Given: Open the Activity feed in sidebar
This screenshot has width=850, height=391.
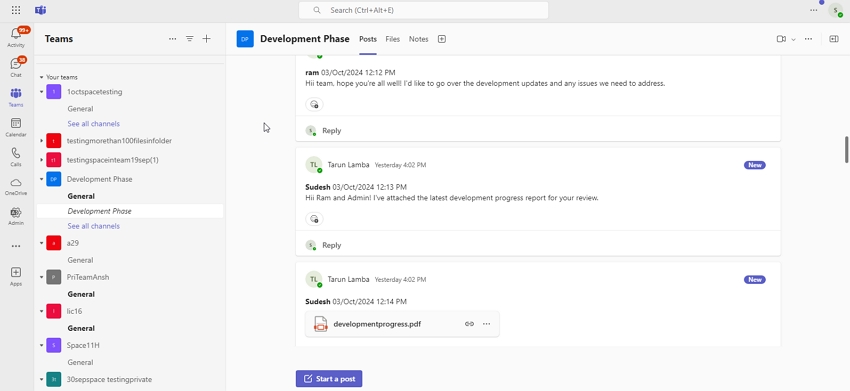Looking at the screenshot, I should click(16, 37).
